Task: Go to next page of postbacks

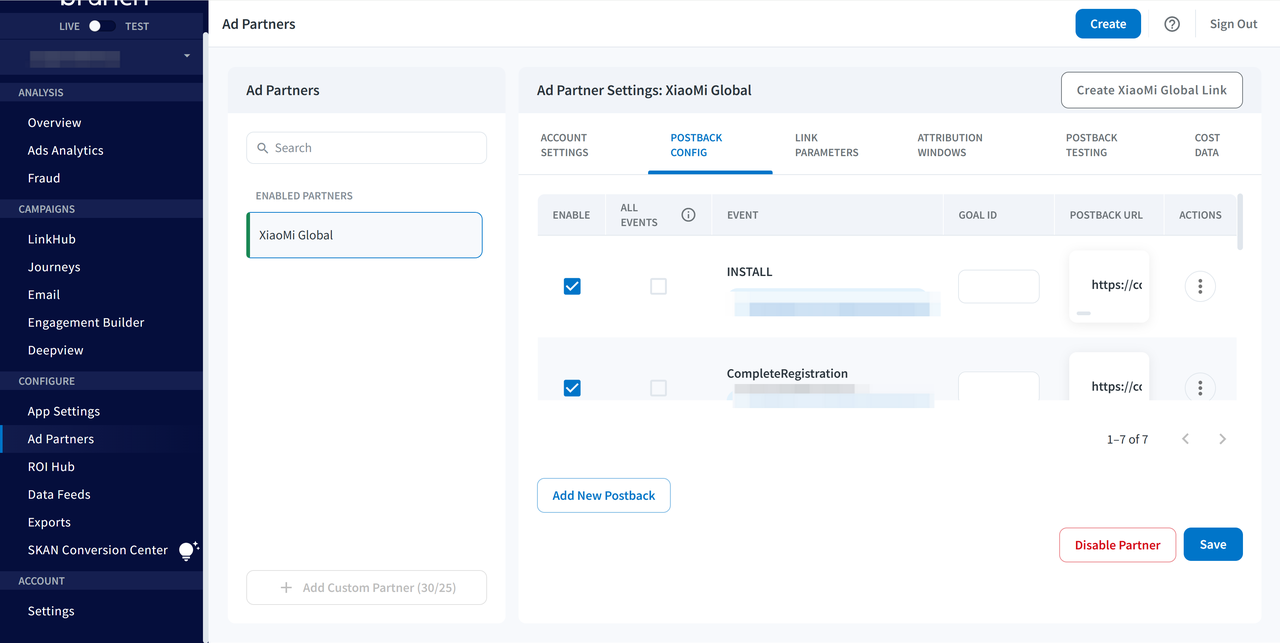Action: [x=1222, y=439]
